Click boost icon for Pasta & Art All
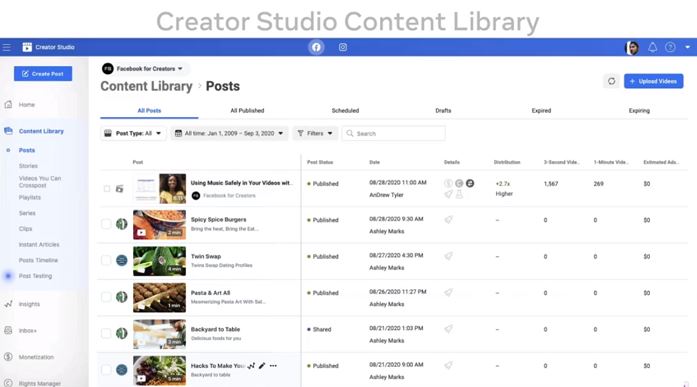 tap(449, 292)
